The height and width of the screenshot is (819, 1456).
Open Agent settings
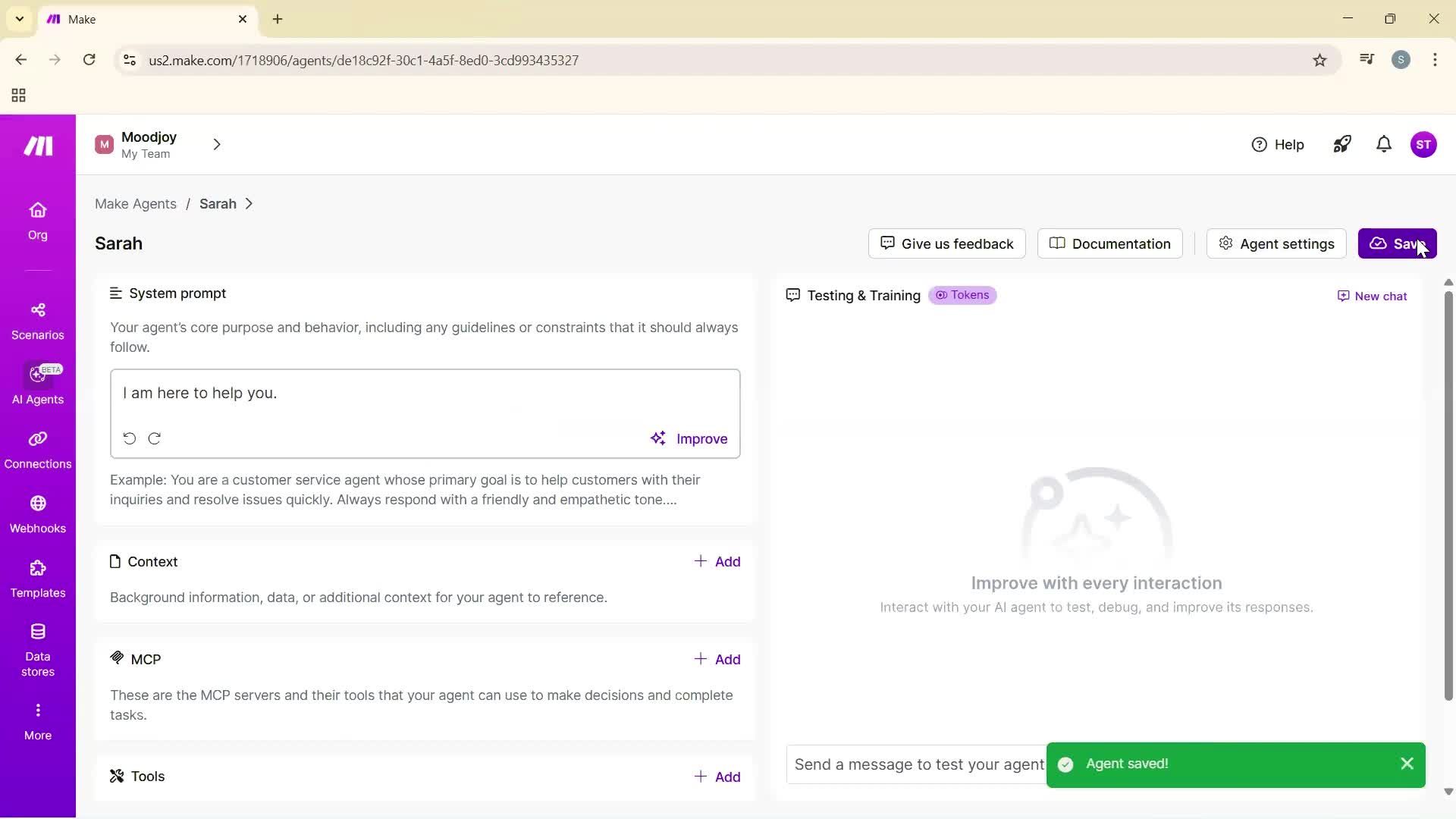pyautogui.click(x=1276, y=243)
